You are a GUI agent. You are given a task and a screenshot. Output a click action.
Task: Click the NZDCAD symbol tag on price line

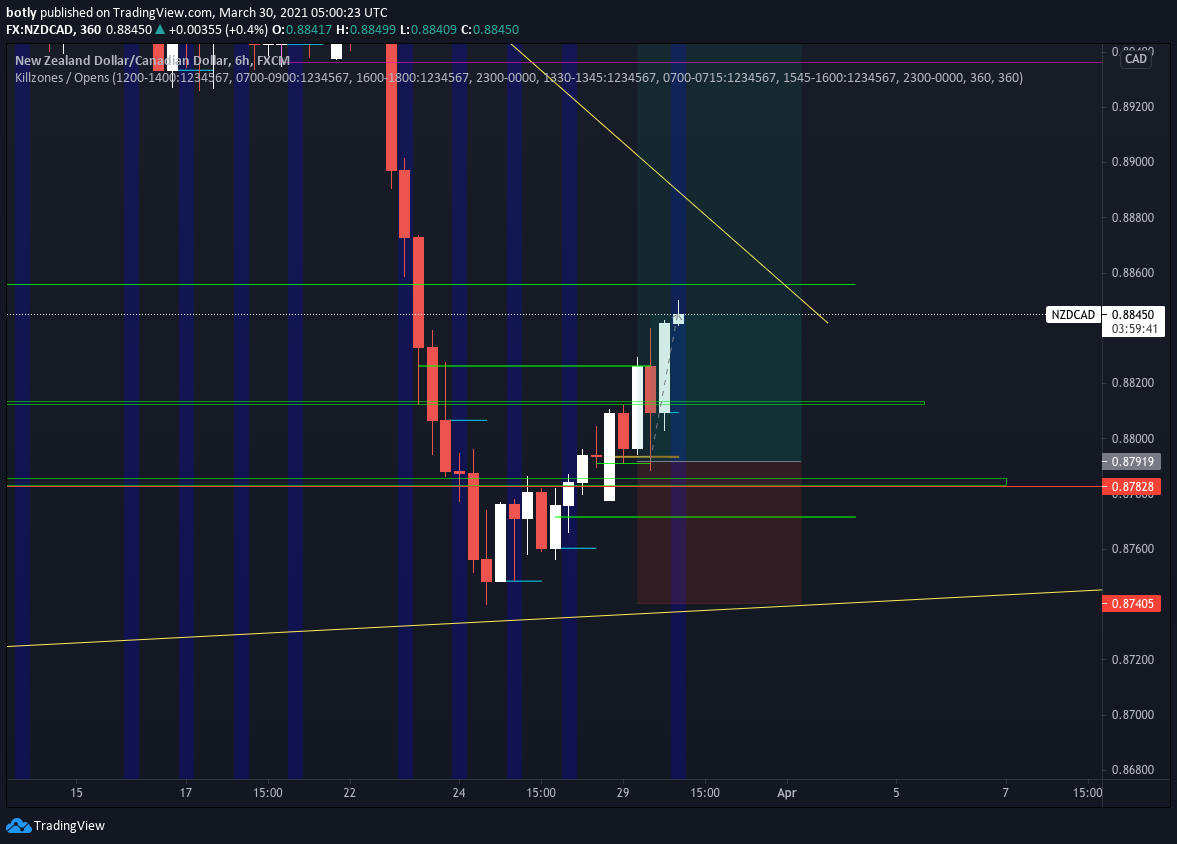1073,315
